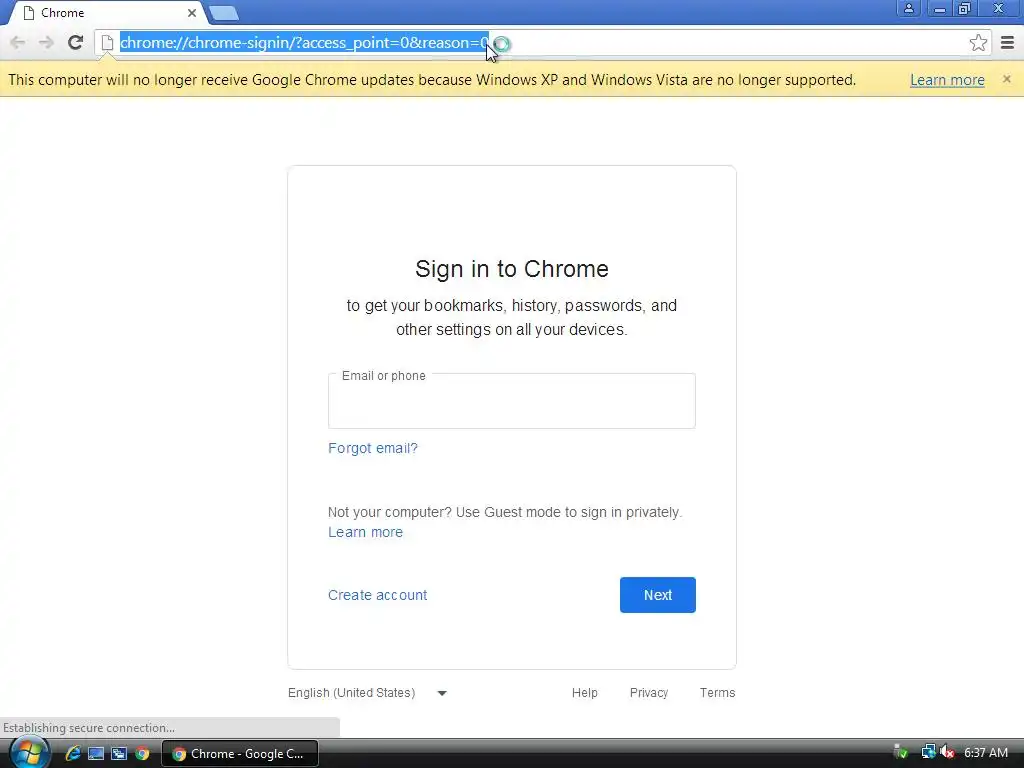
Task: Launch Chrome from quick launch
Action: tap(142, 754)
